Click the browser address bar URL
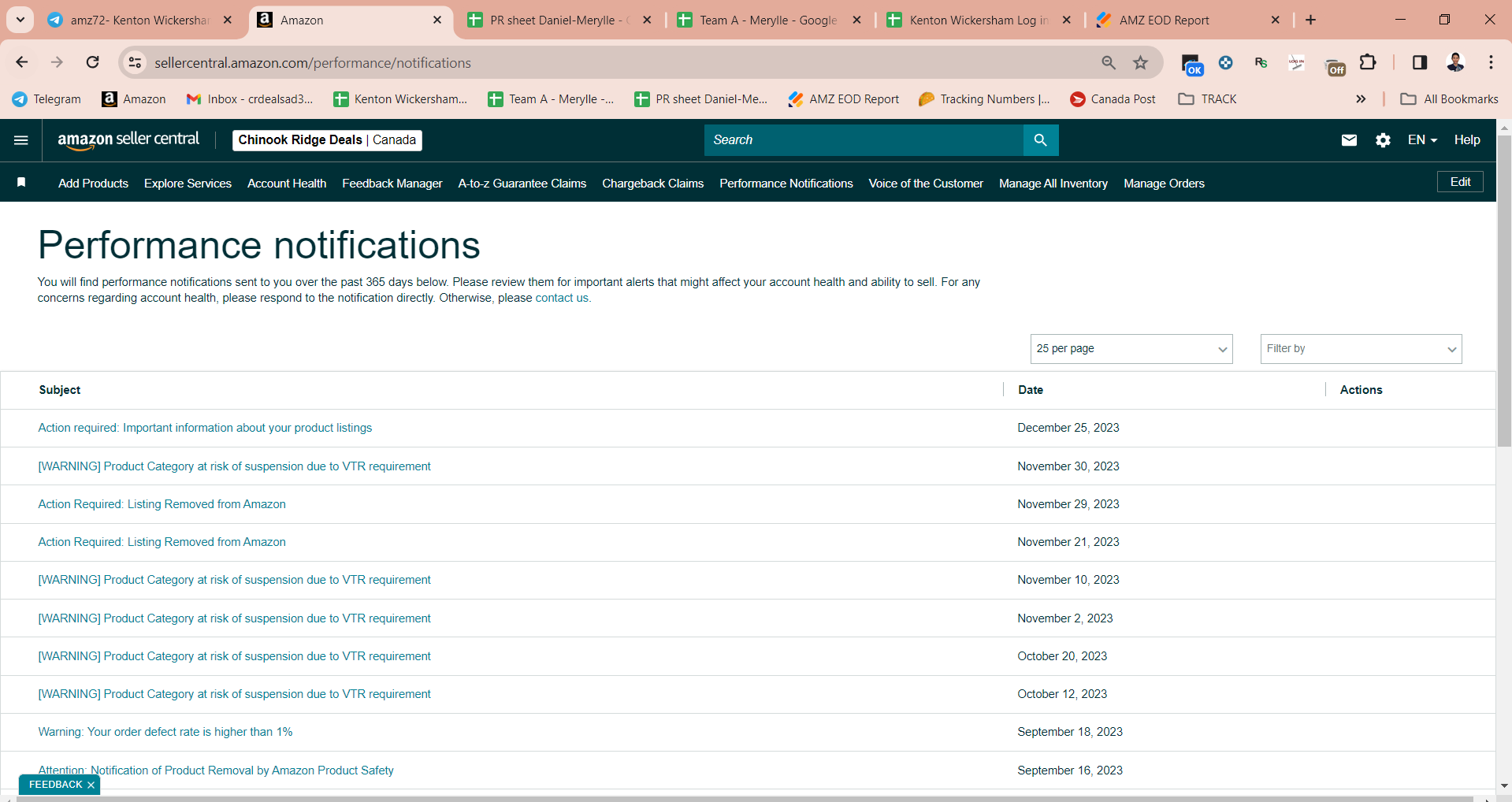 point(313,63)
